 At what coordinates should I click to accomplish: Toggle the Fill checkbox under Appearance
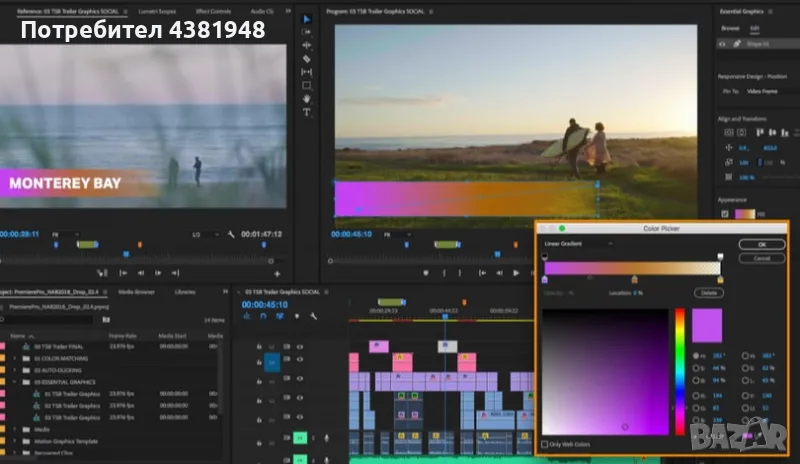(x=725, y=214)
